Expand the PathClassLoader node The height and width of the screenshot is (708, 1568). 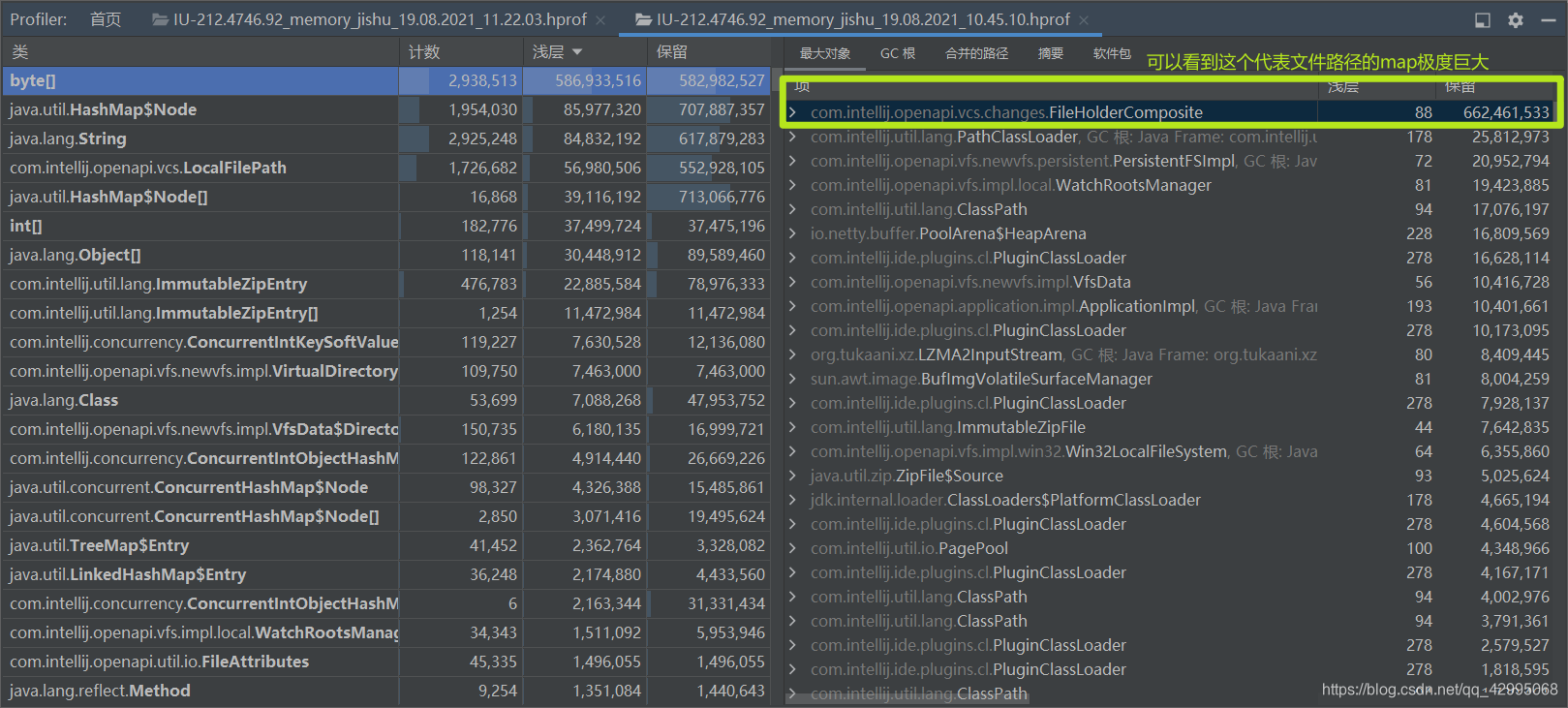[792, 137]
